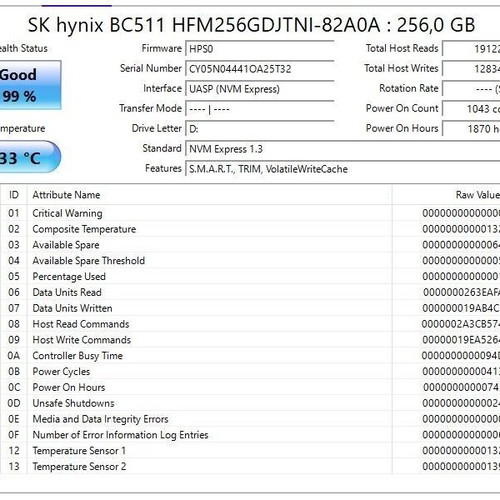Click the Standard label

click(162, 148)
